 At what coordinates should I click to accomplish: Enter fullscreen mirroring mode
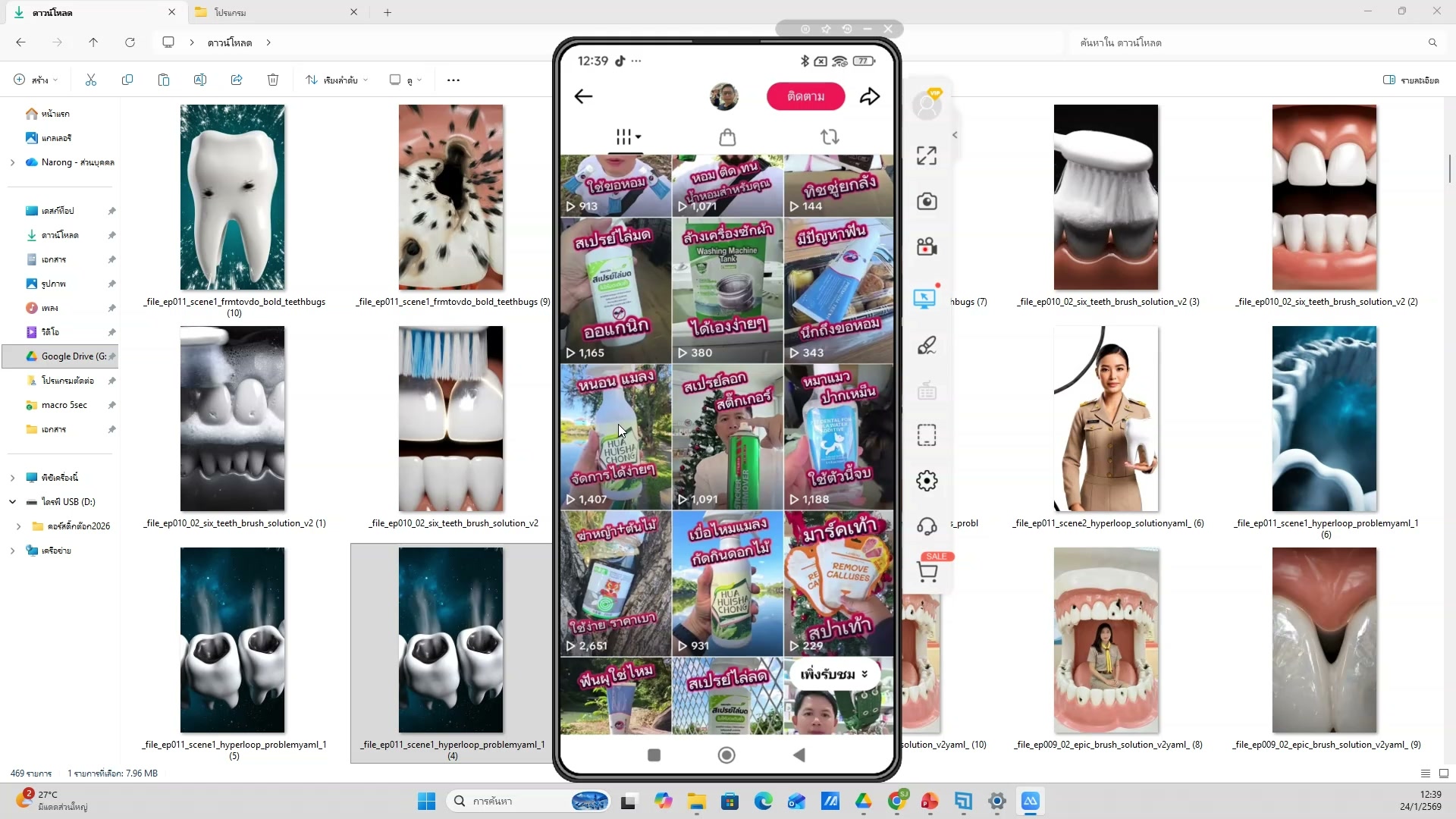tap(926, 155)
